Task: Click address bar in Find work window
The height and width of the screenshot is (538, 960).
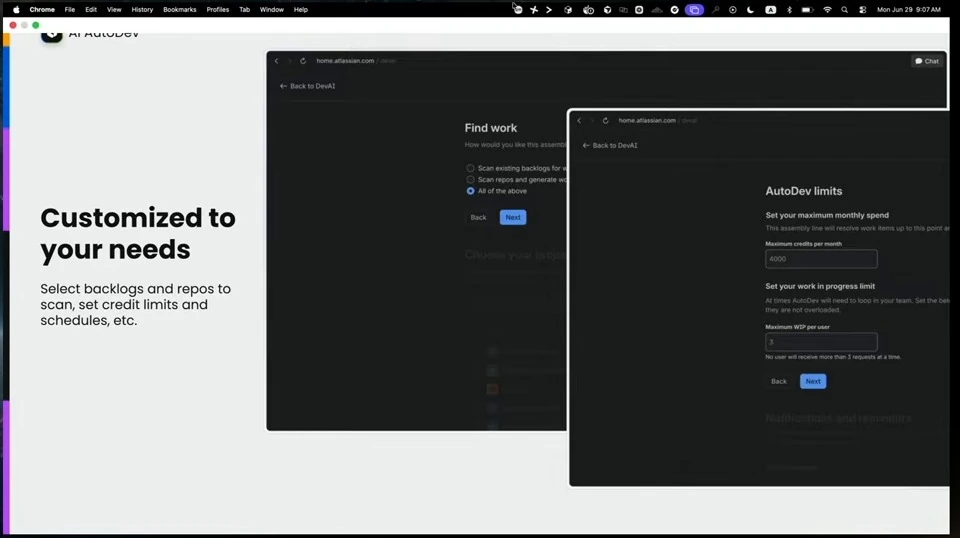Action: (356, 61)
